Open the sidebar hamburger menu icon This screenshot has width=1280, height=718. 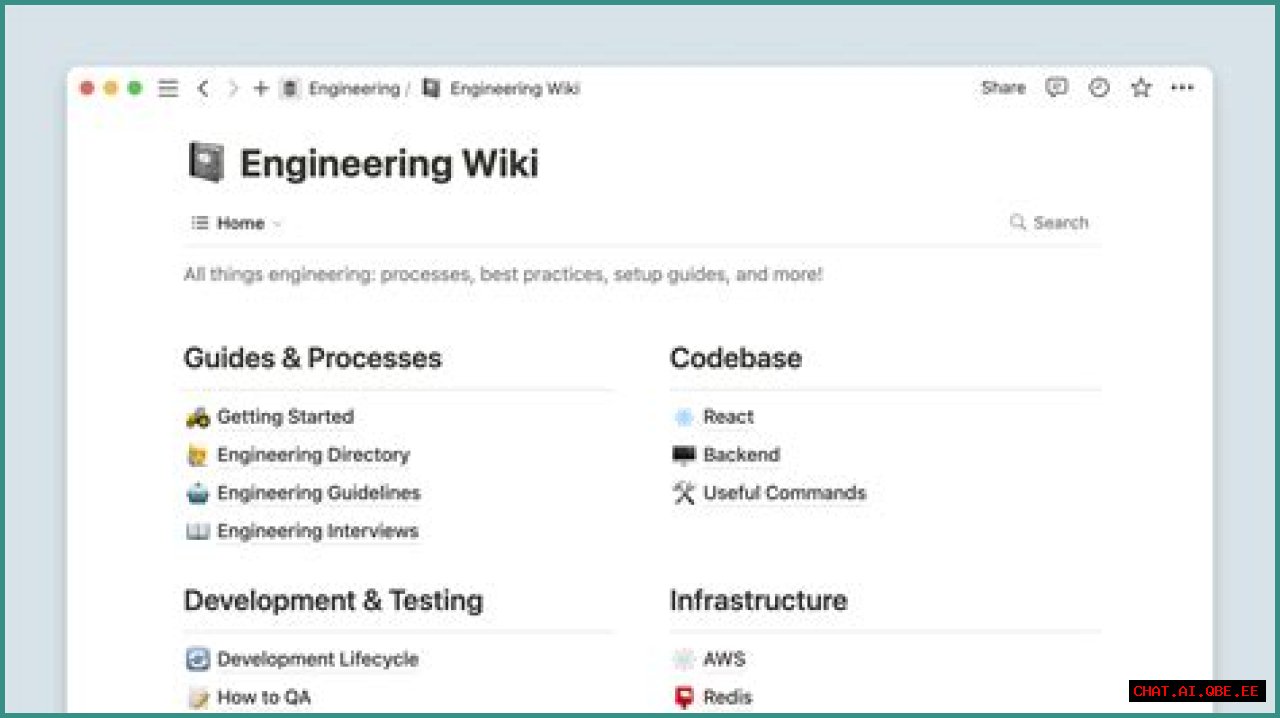click(168, 89)
